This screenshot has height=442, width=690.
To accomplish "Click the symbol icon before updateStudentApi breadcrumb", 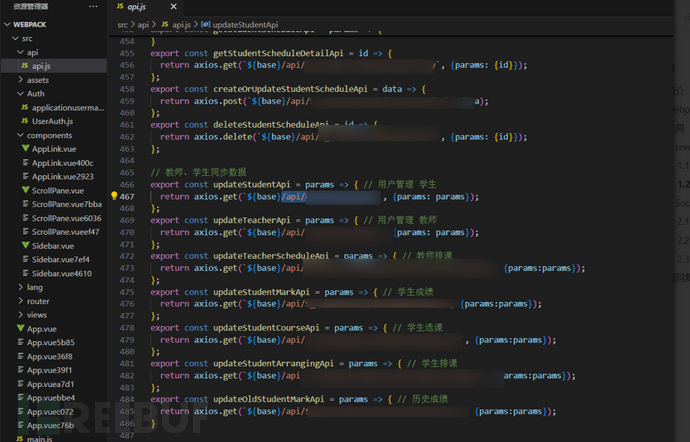I will point(205,23).
